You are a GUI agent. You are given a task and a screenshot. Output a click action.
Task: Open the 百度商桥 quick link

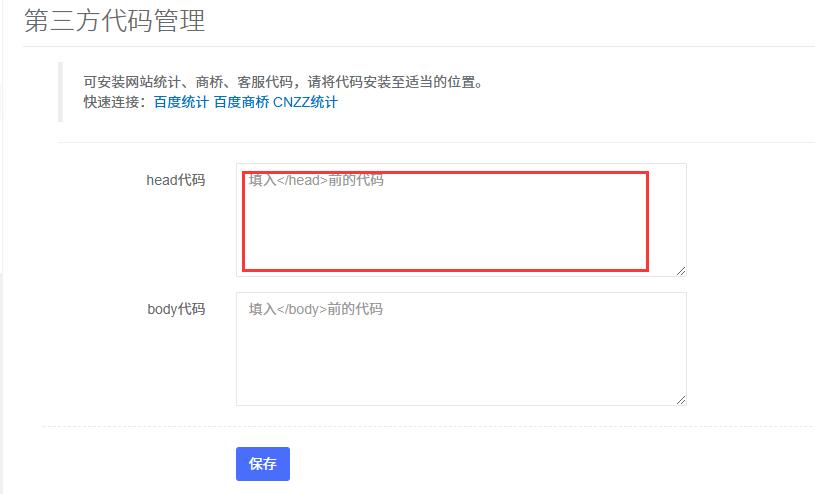click(x=241, y=102)
